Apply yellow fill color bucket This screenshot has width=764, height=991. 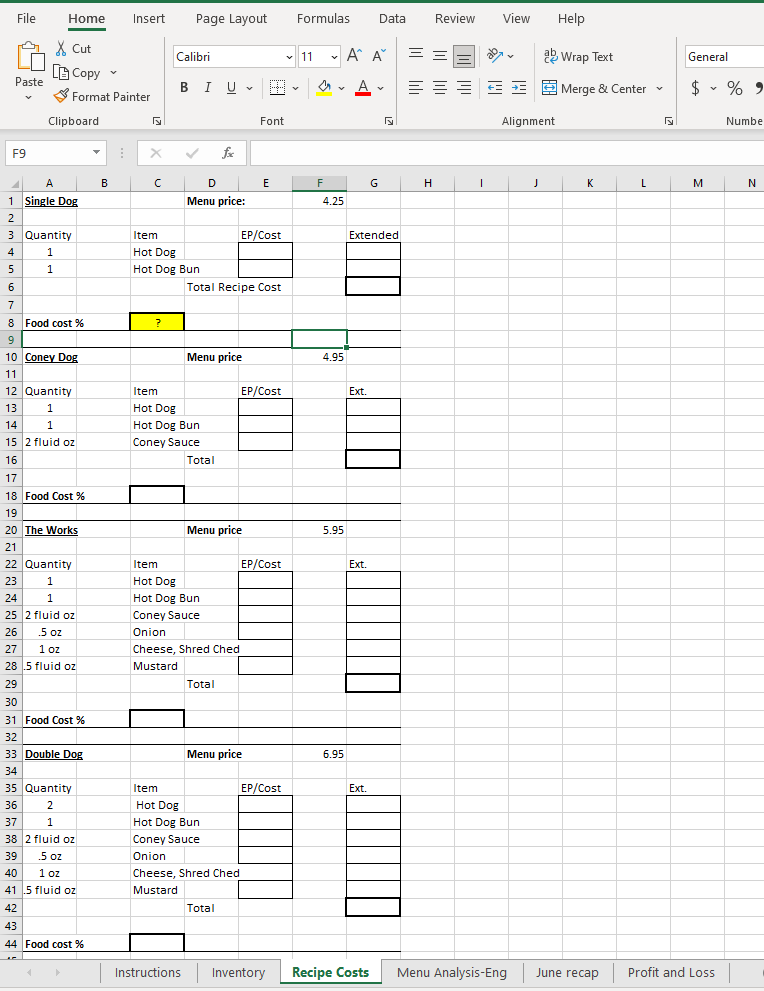(324, 88)
